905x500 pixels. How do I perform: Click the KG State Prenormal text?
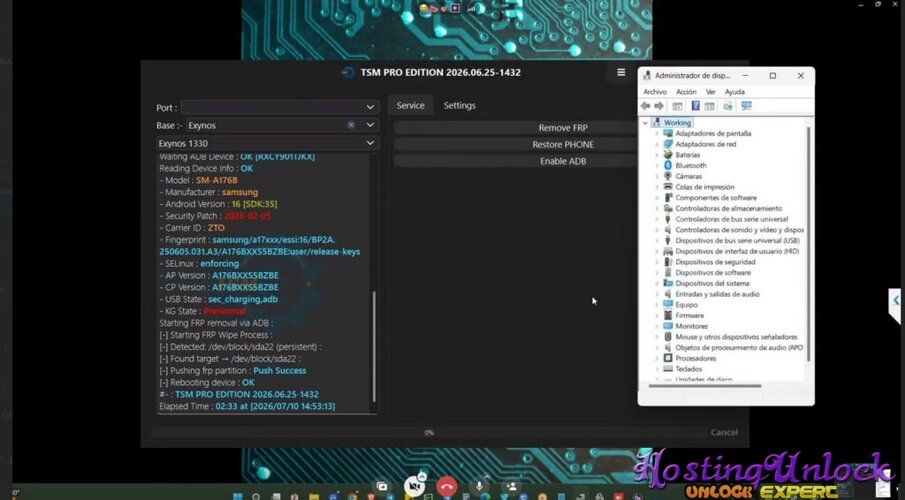(225, 311)
